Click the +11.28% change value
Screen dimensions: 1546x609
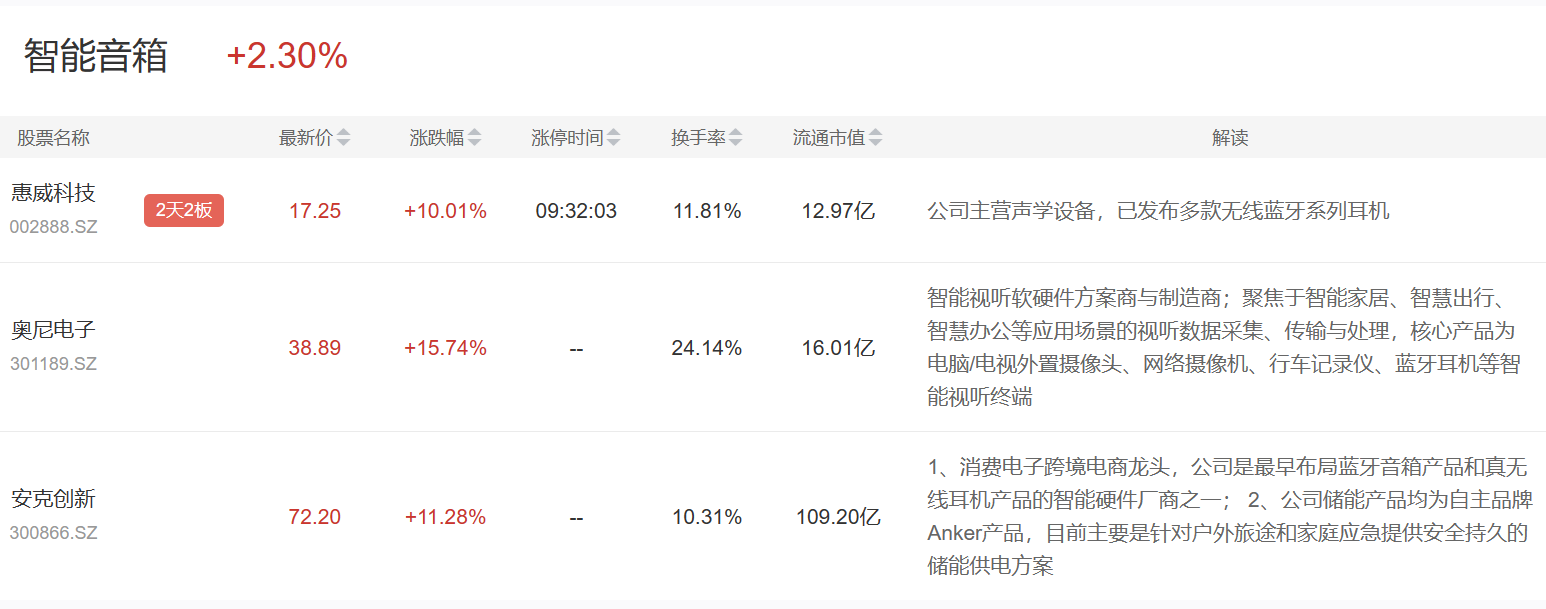coord(445,517)
